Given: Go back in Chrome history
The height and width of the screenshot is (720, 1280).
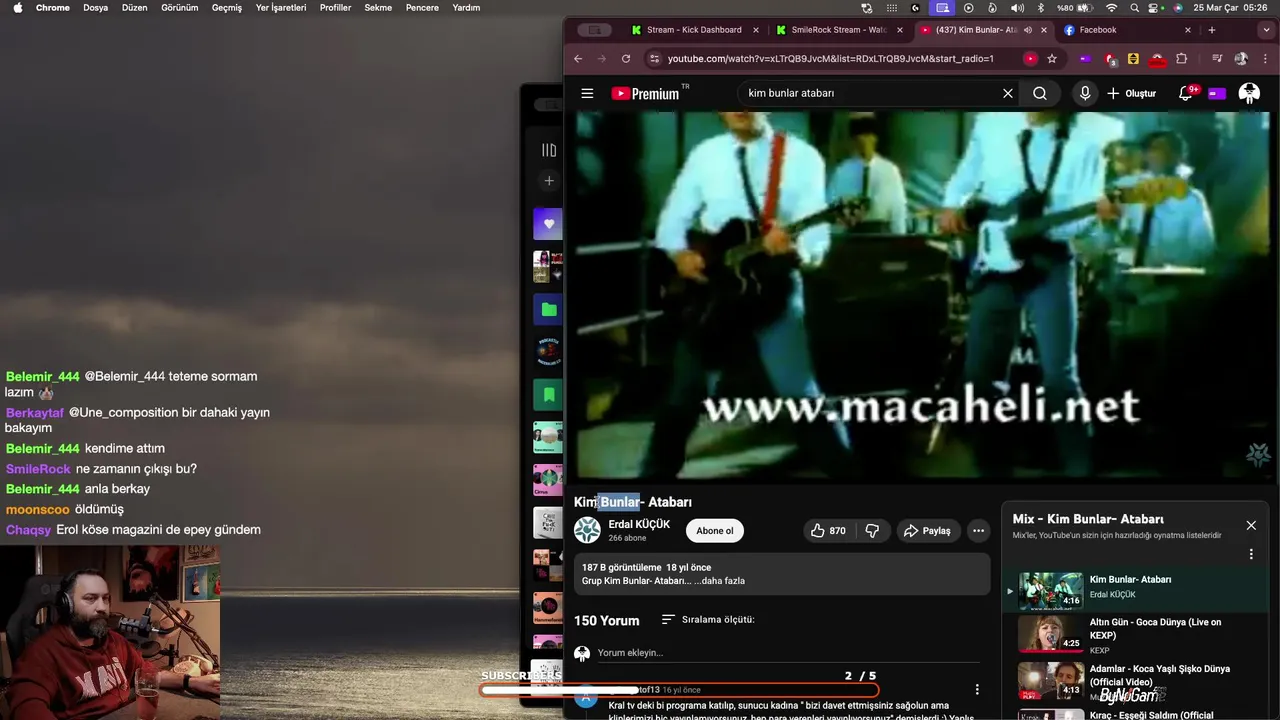Looking at the screenshot, I should coord(578,58).
